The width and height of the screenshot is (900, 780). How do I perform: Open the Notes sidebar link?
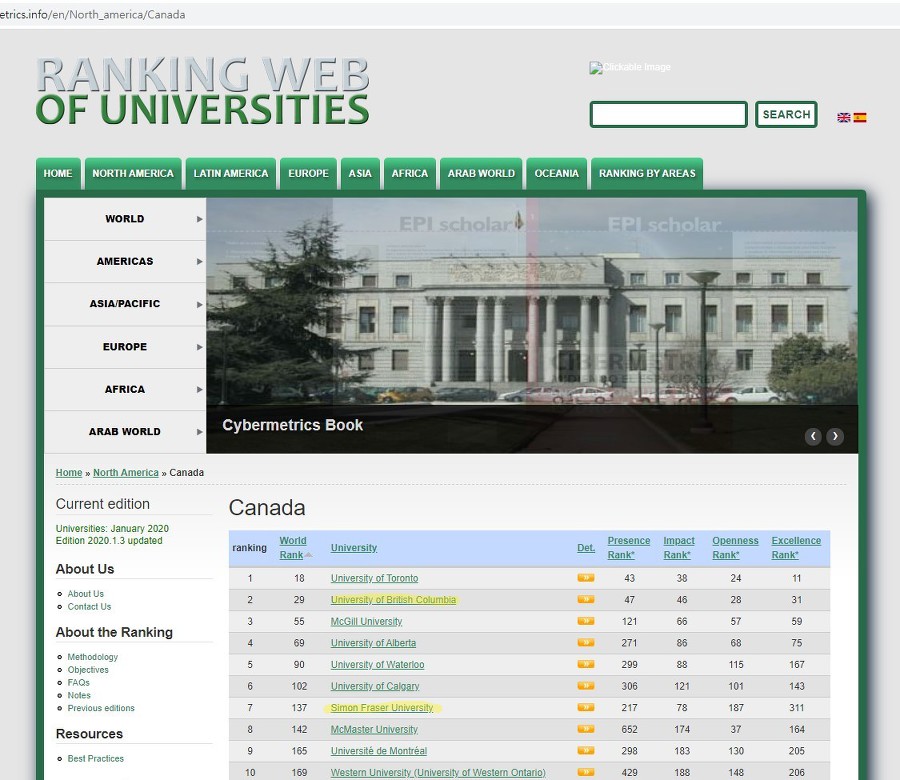(79, 695)
